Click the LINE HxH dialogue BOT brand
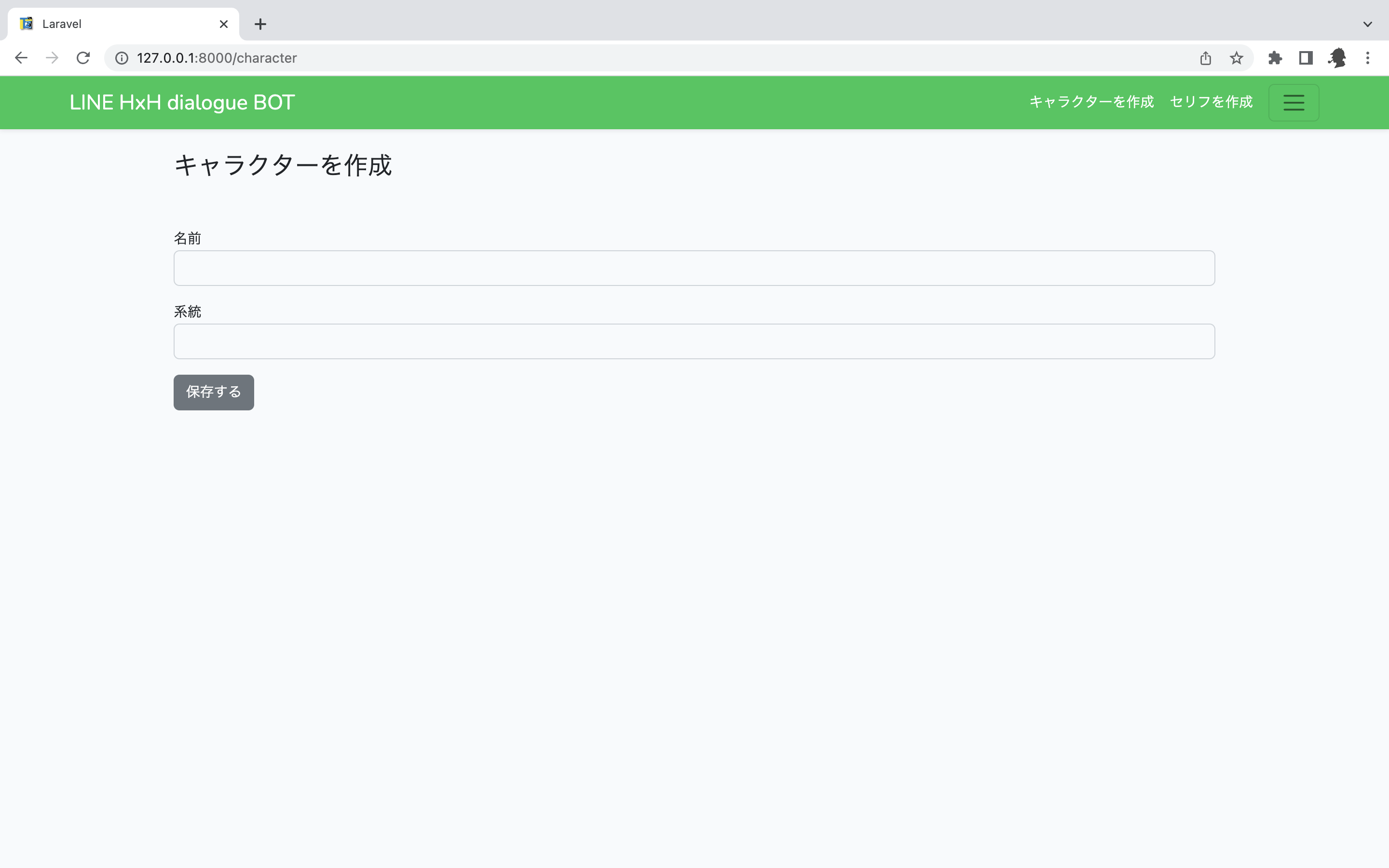Viewport: 1389px width, 868px height. coord(181,102)
